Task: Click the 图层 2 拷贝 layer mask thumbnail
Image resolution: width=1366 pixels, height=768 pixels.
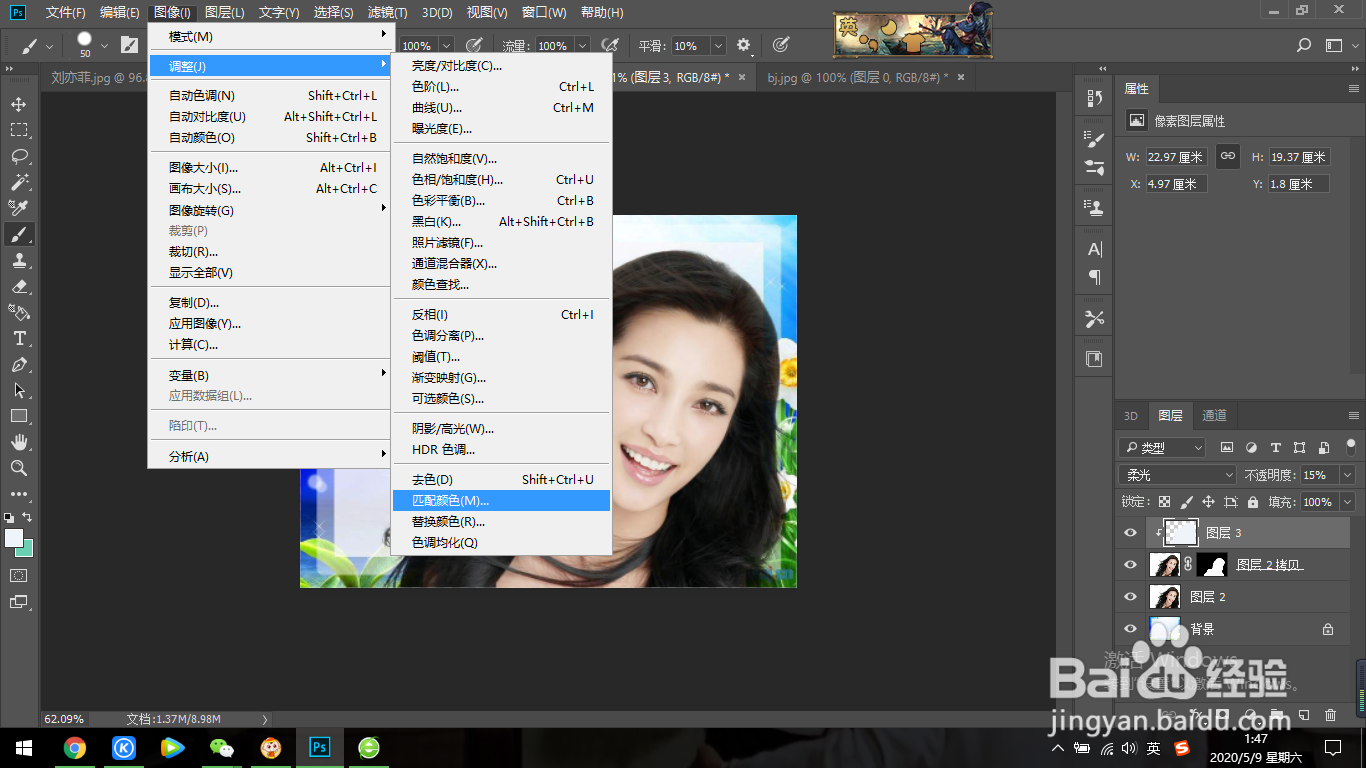Action: [x=1212, y=565]
